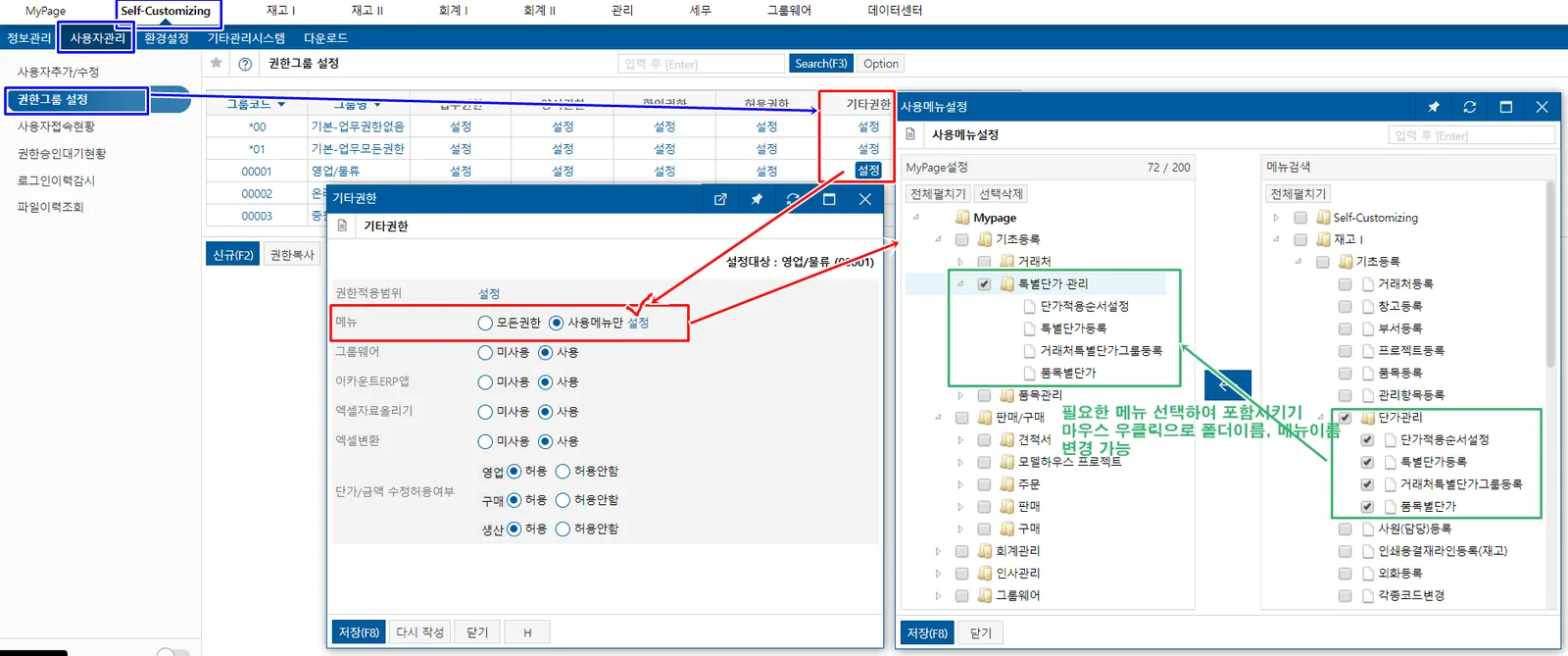Viewport: 1568px width, 656px height.
Task: Uncheck 특별단가 관리 folder checkbox
Action: [984, 284]
